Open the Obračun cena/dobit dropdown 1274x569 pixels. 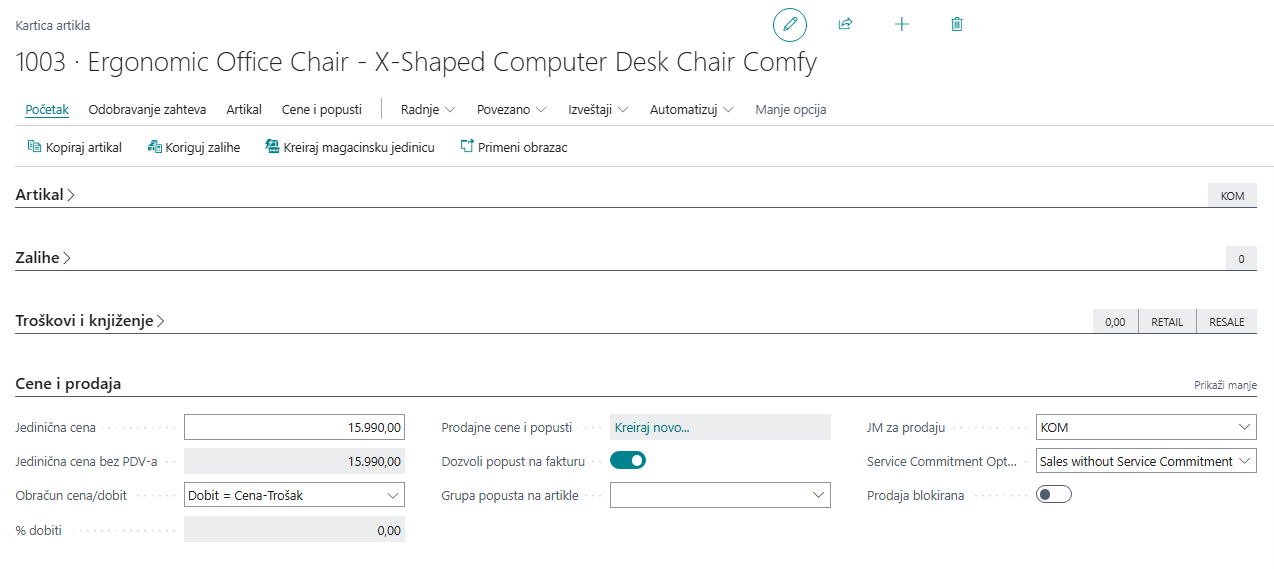click(295, 495)
